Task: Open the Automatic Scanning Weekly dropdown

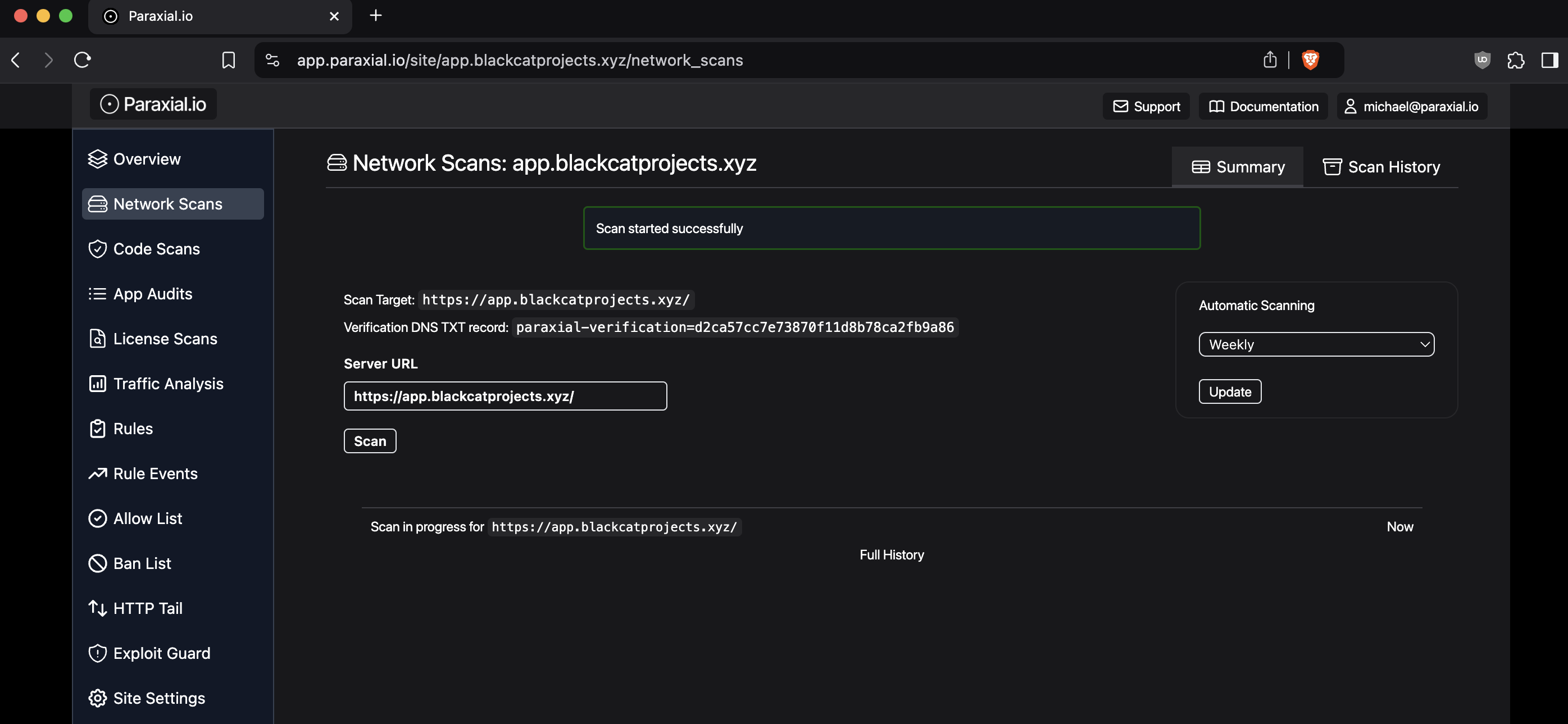Action: (x=1317, y=344)
